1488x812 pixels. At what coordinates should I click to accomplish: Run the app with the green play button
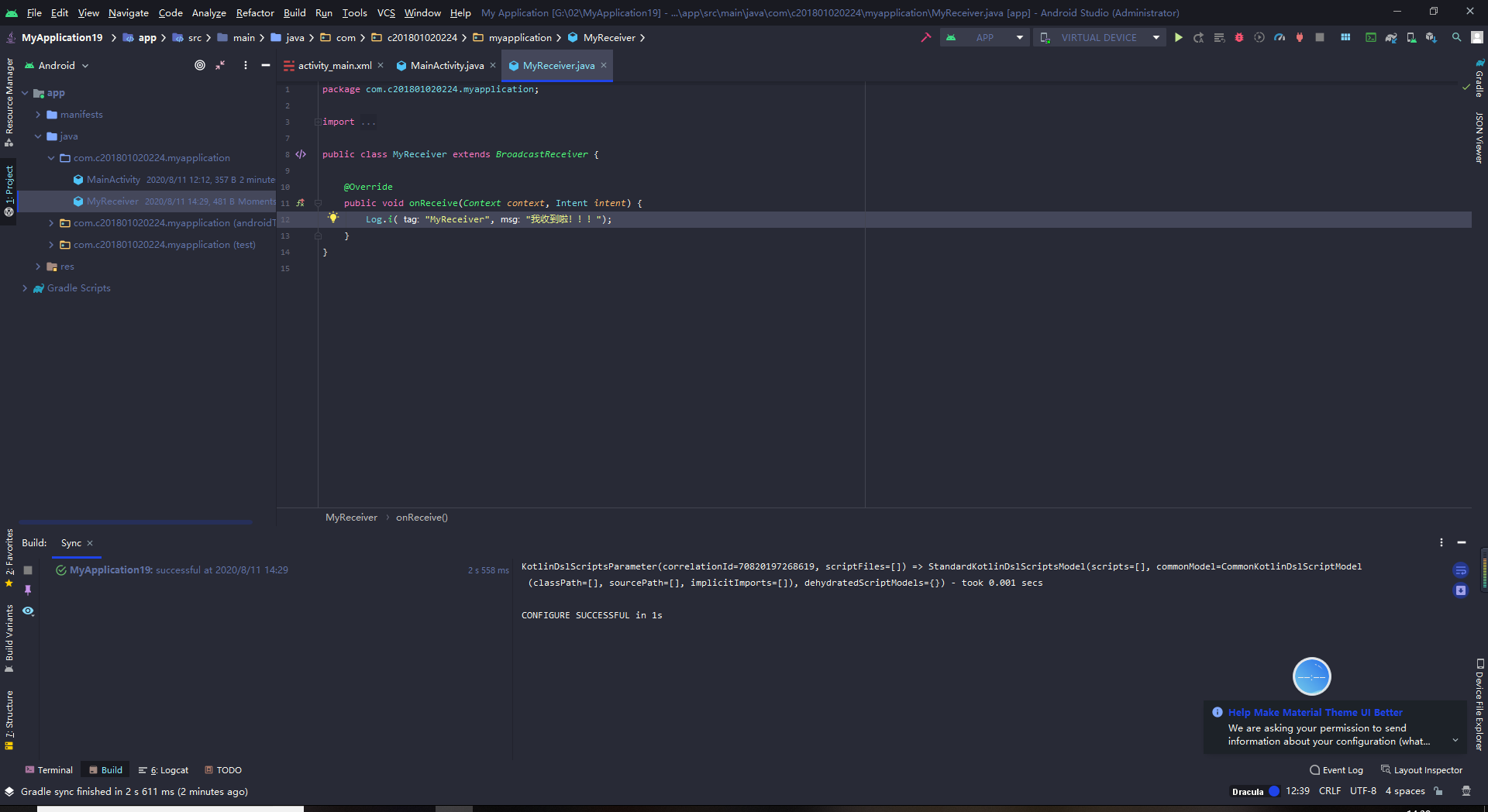[x=1178, y=37]
